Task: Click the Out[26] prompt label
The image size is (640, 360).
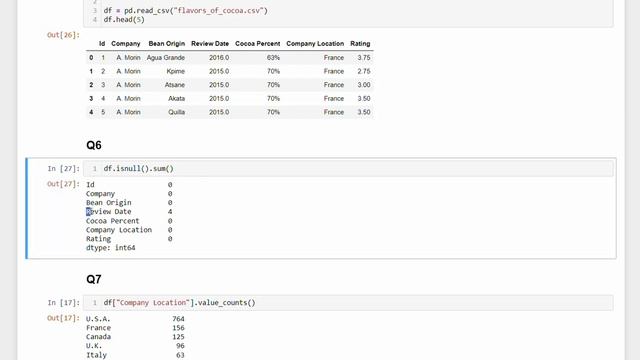Action: pyautogui.click(x=64, y=35)
